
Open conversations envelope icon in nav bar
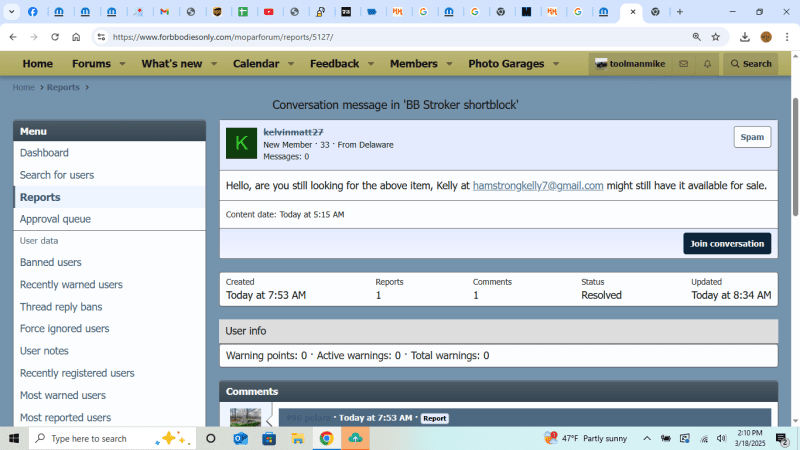pos(684,64)
